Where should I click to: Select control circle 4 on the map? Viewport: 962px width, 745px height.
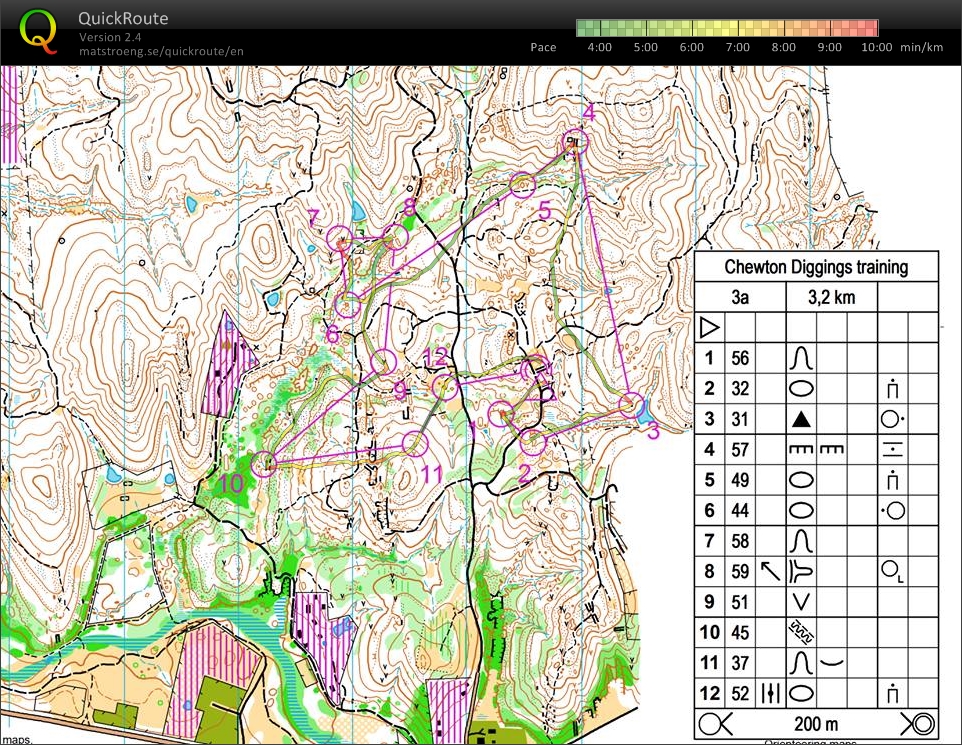coord(576,142)
